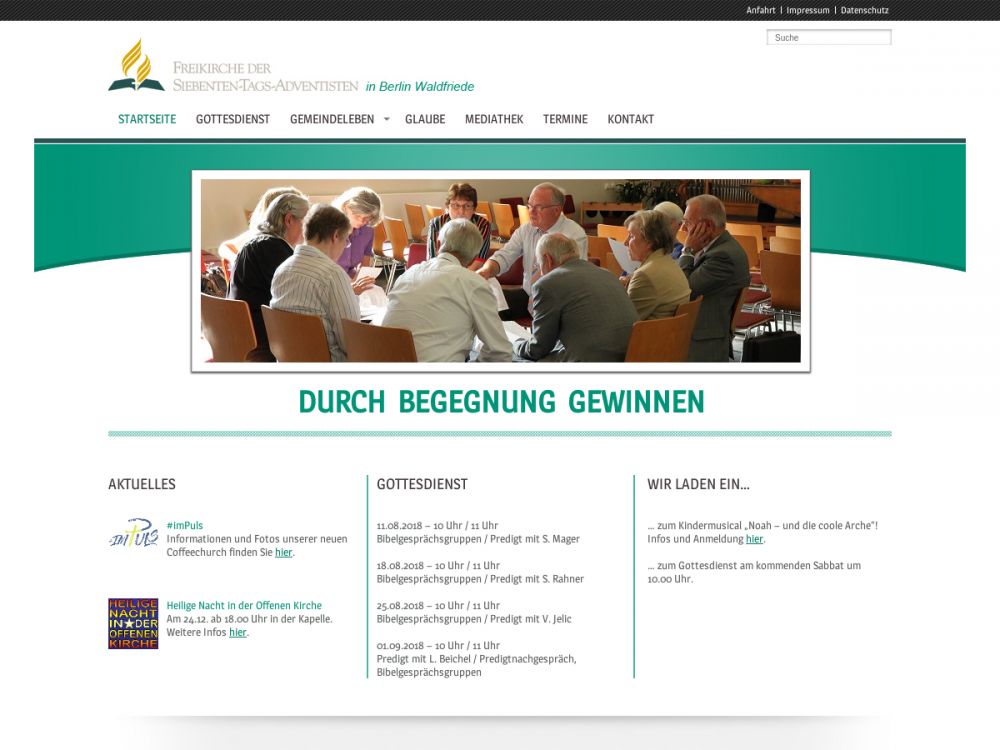The width and height of the screenshot is (1000, 750).
Task: Follow the 'hier' link for Coffeechurch
Action: (284, 552)
